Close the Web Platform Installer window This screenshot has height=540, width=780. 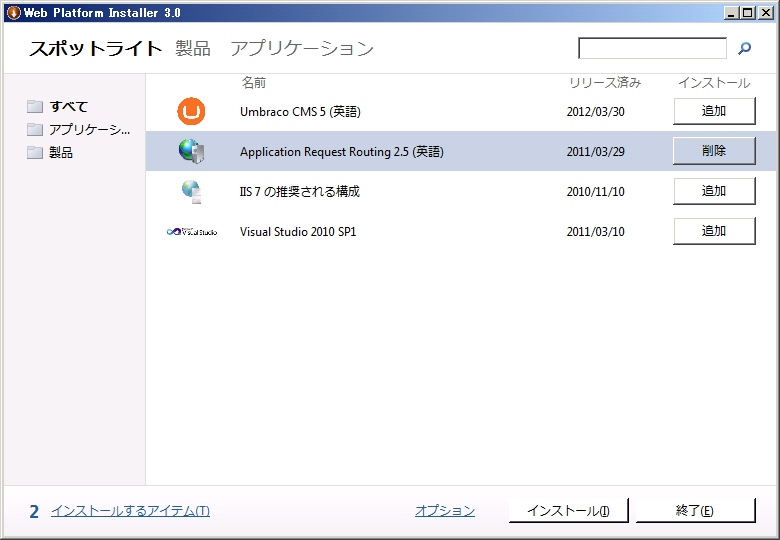(x=766, y=13)
